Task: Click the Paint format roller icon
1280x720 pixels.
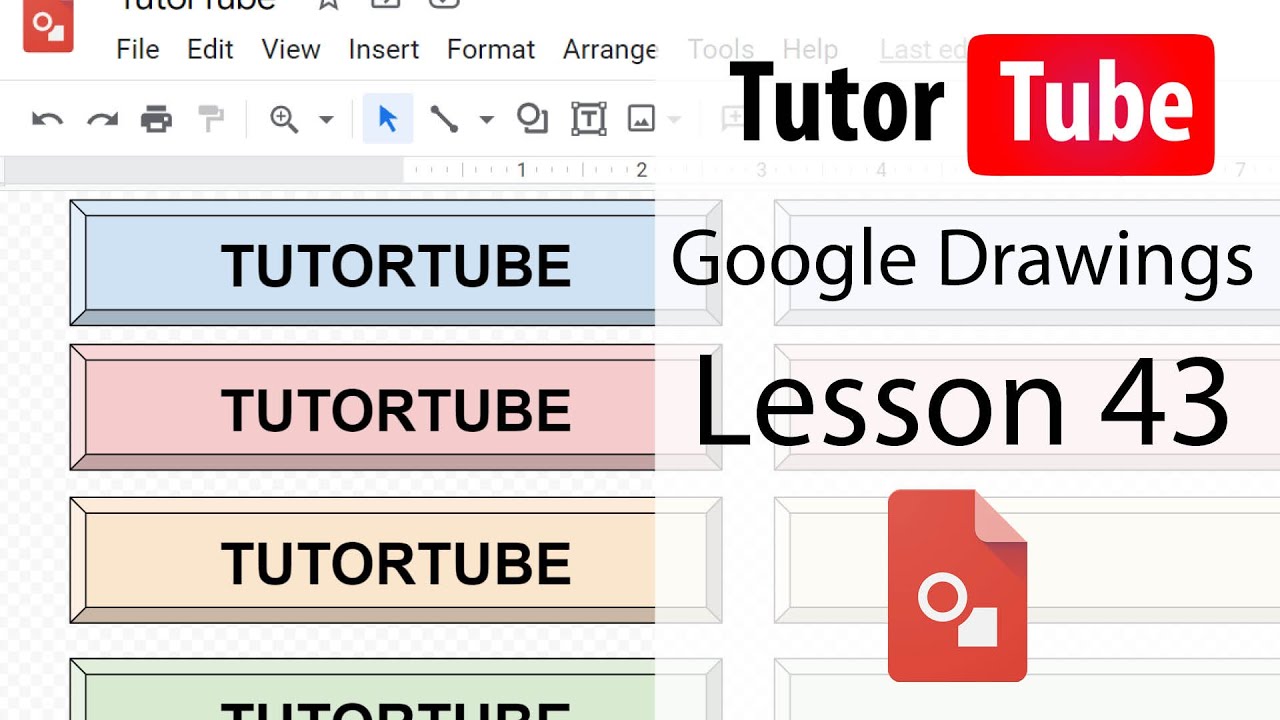Action: (211, 120)
